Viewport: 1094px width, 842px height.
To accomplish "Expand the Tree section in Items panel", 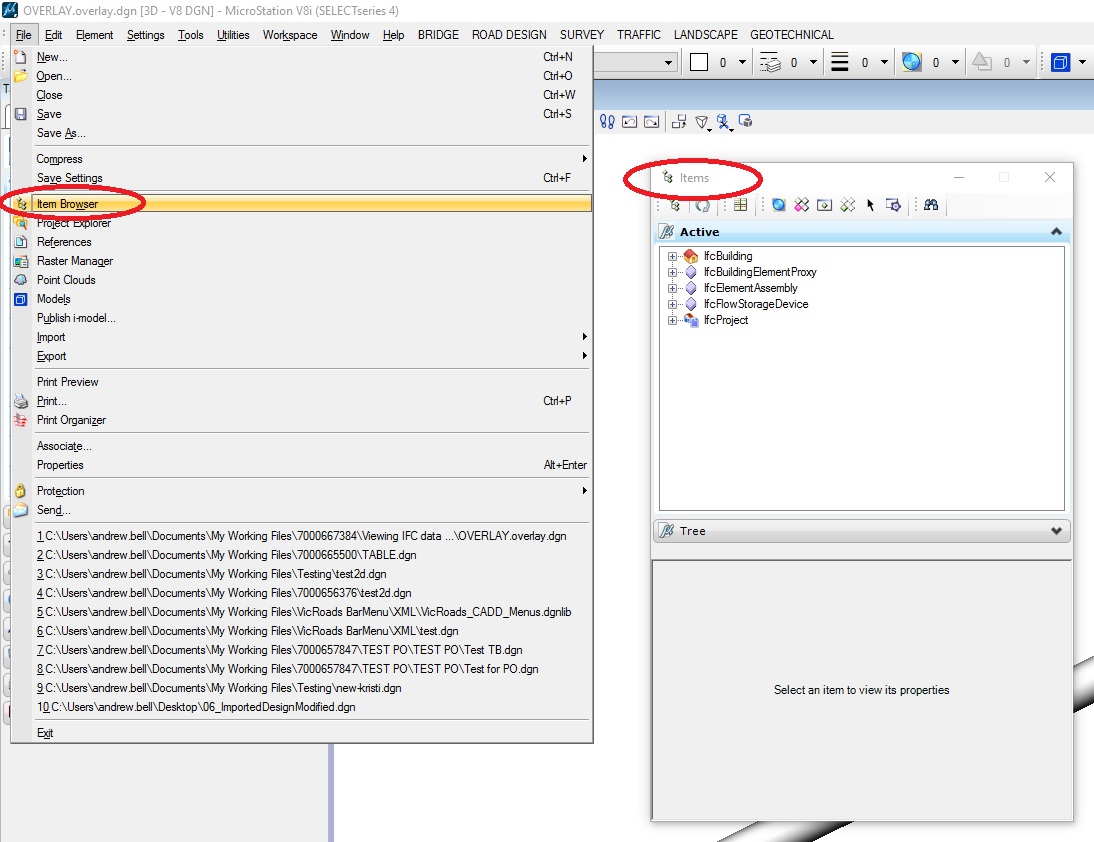I will tap(1056, 531).
